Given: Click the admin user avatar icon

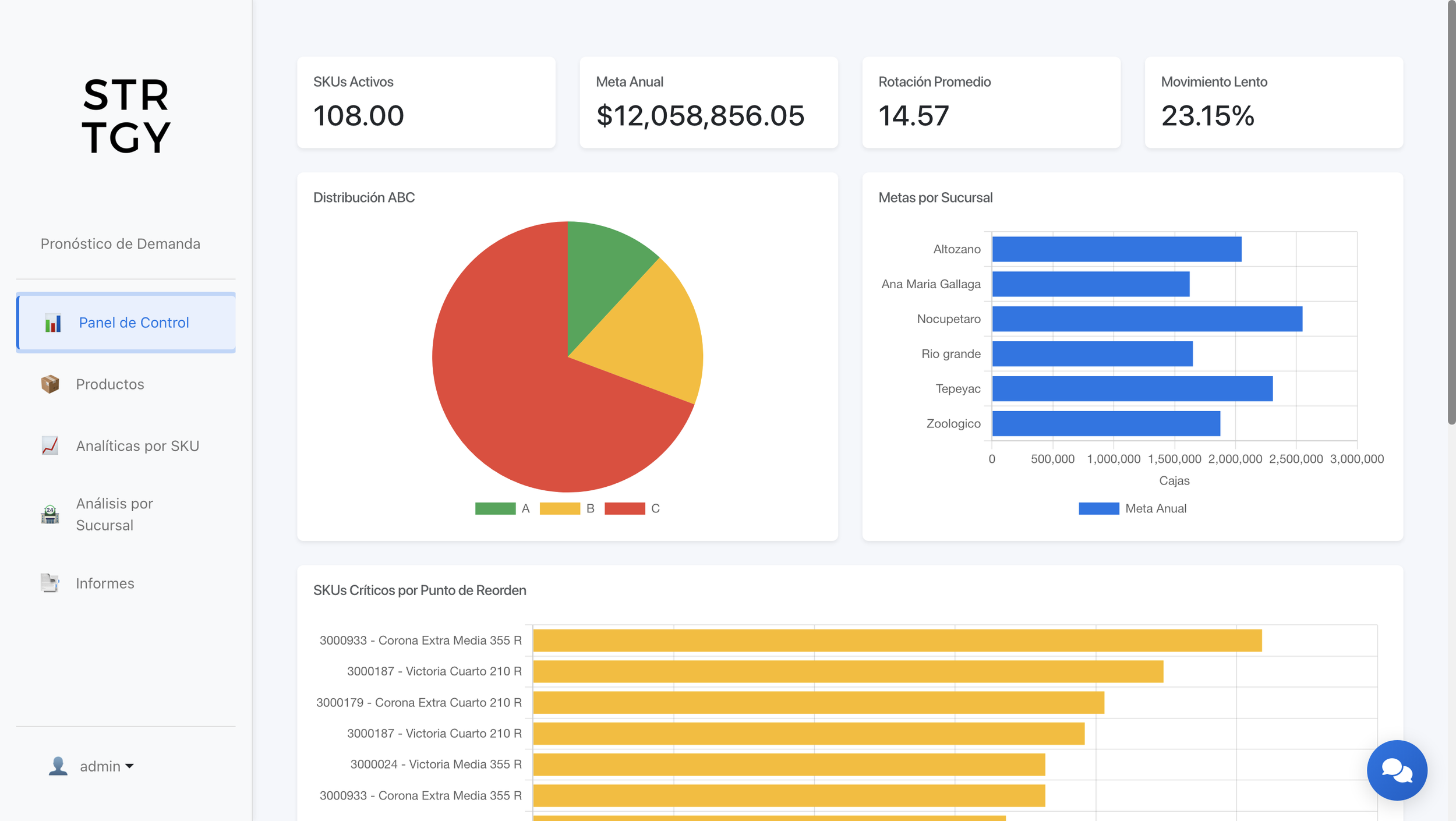Looking at the screenshot, I should pos(58,766).
